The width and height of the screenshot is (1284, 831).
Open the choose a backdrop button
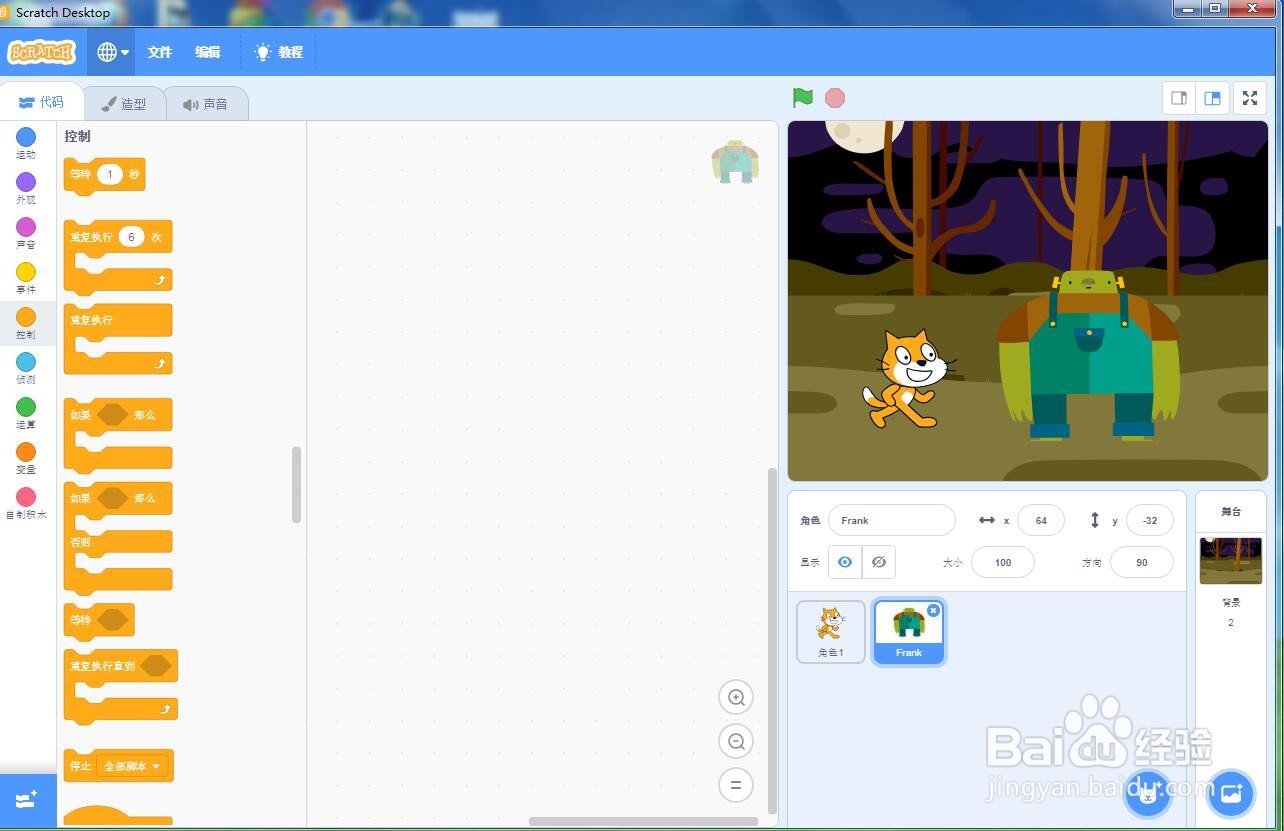click(1231, 794)
